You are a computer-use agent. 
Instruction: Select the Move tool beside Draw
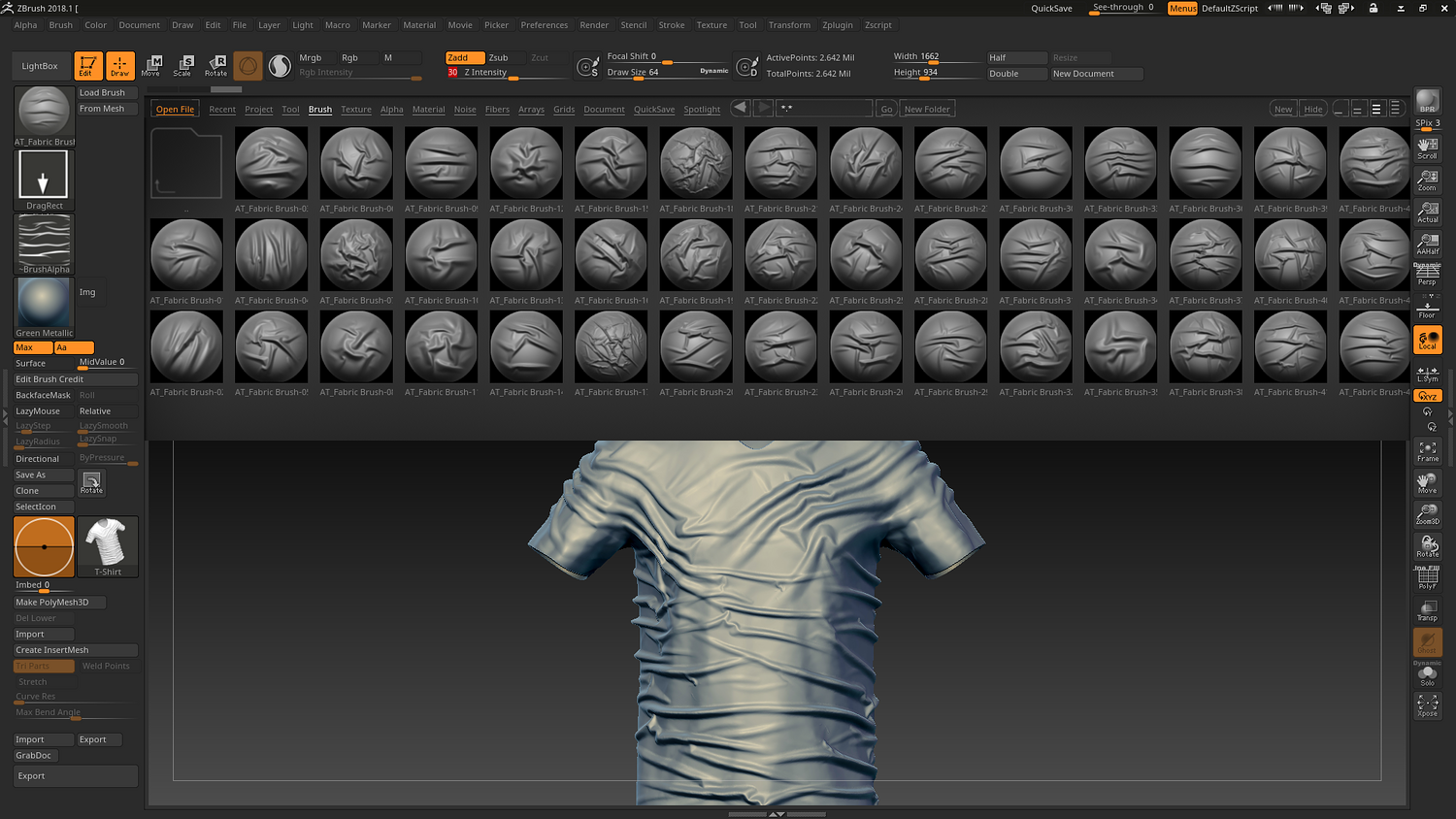tap(151, 65)
